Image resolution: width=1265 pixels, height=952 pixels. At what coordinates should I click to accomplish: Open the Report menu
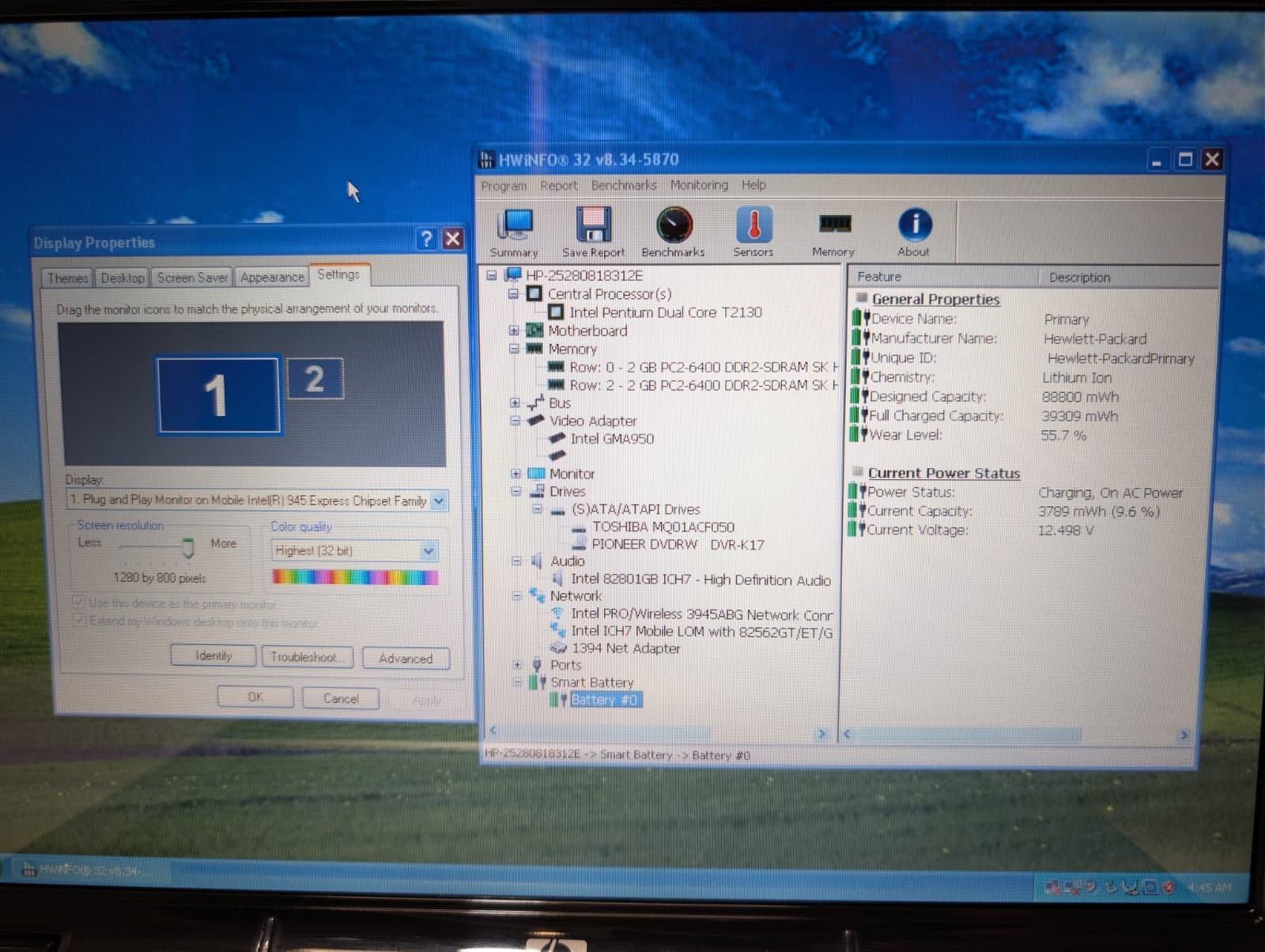pos(559,185)
